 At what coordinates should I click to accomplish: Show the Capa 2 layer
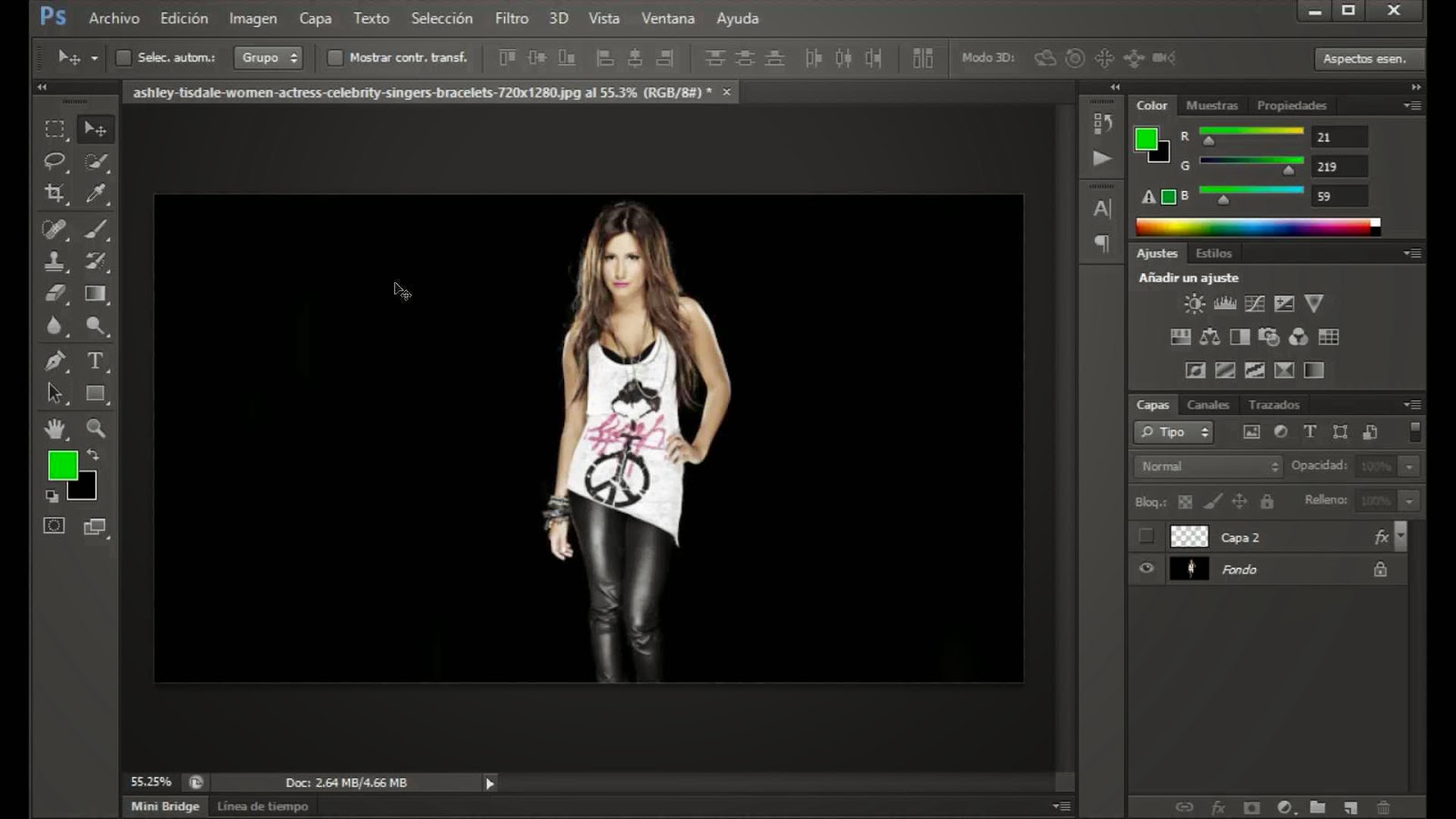tap(1146, 537)
